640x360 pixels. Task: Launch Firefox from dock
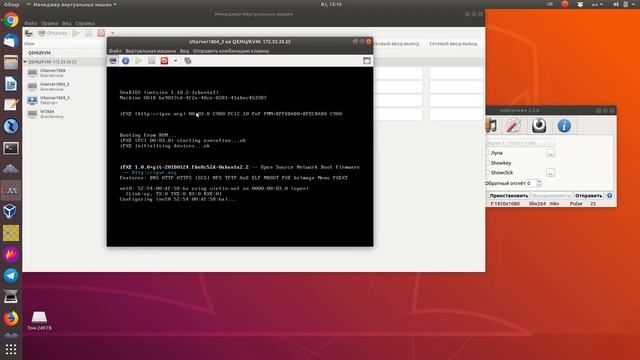11,318
